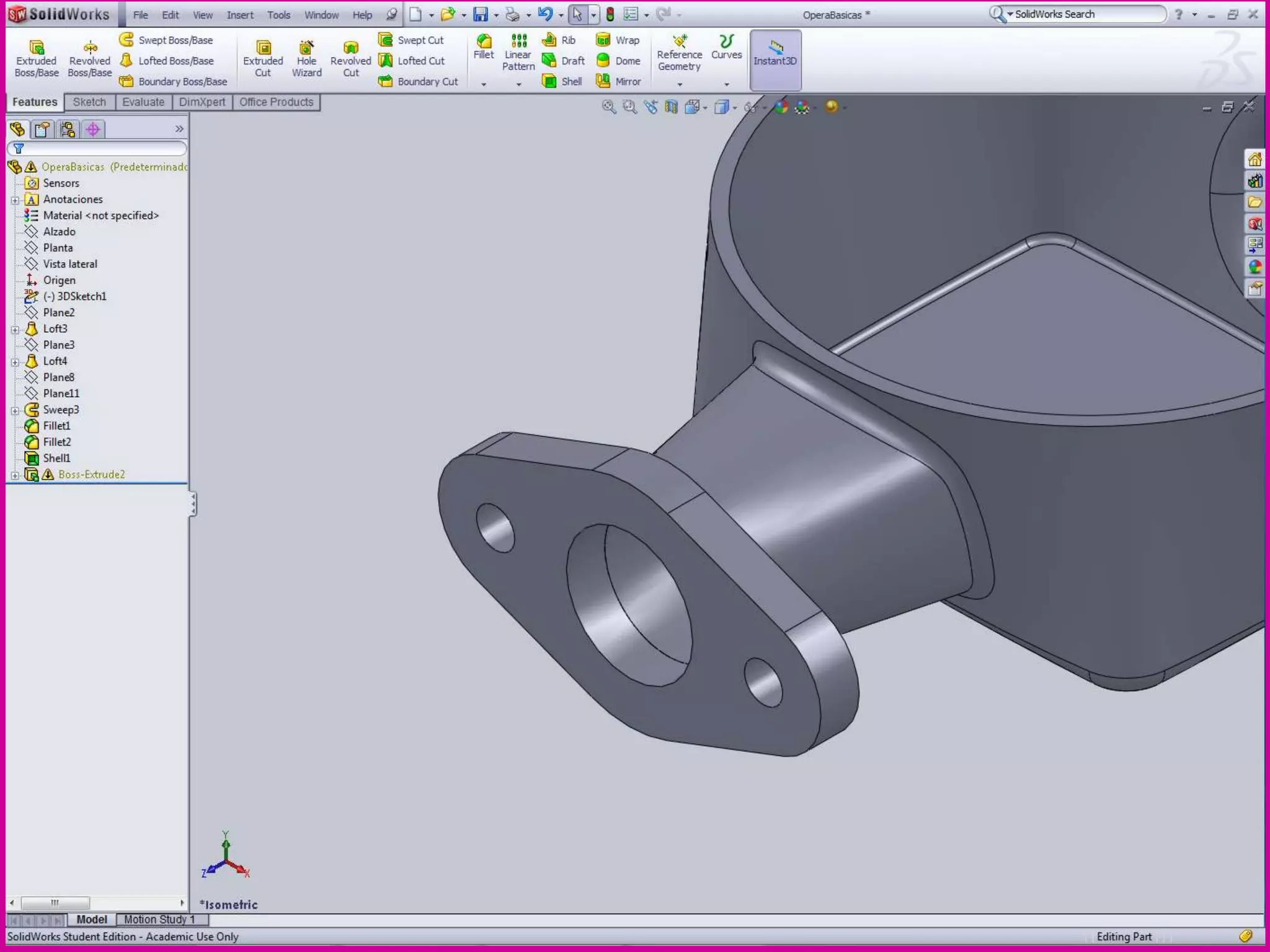Screen dimensions: 1270x952
Task: Open the Reference Geometry dropdown arrow
Action: click(x=680, y=84)
